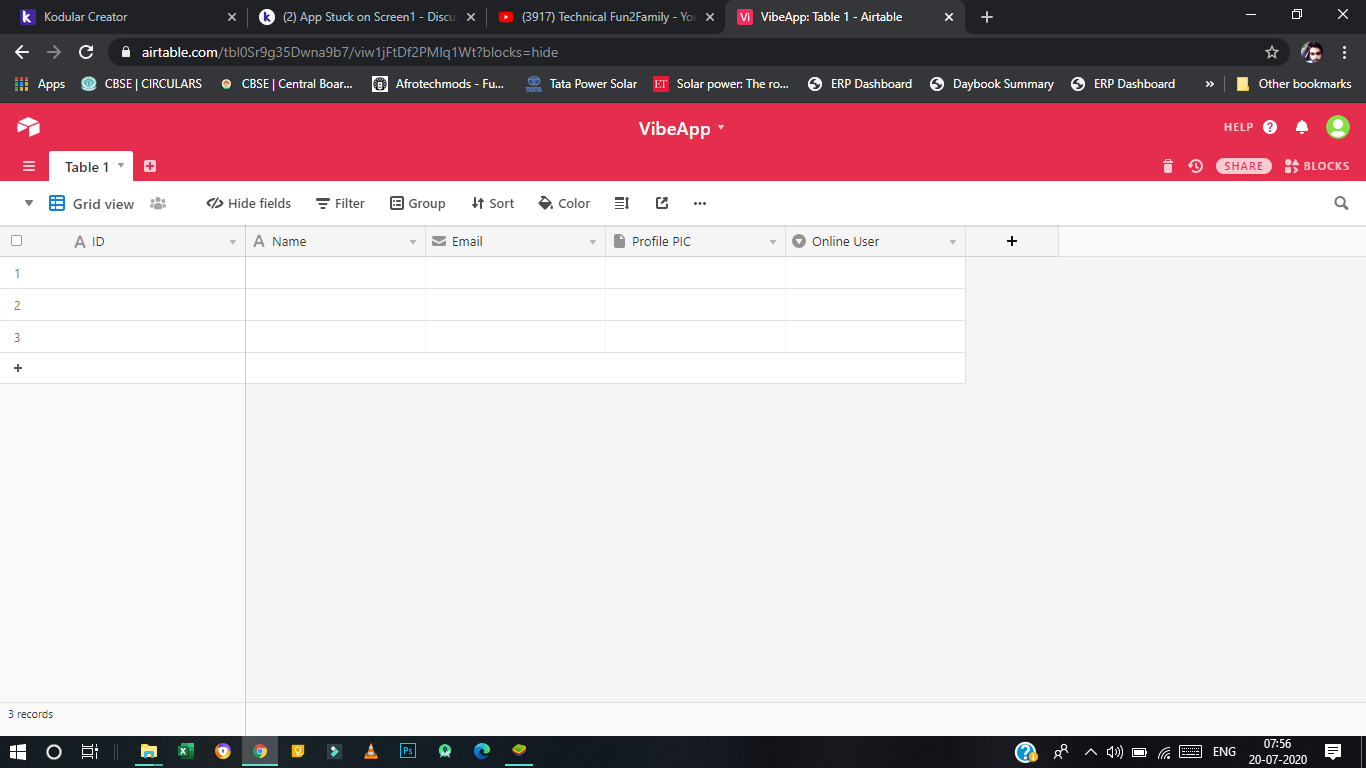Screen dimensions: 1366x768
Task: Open the Sort menu
Action: tap(493, 203)
